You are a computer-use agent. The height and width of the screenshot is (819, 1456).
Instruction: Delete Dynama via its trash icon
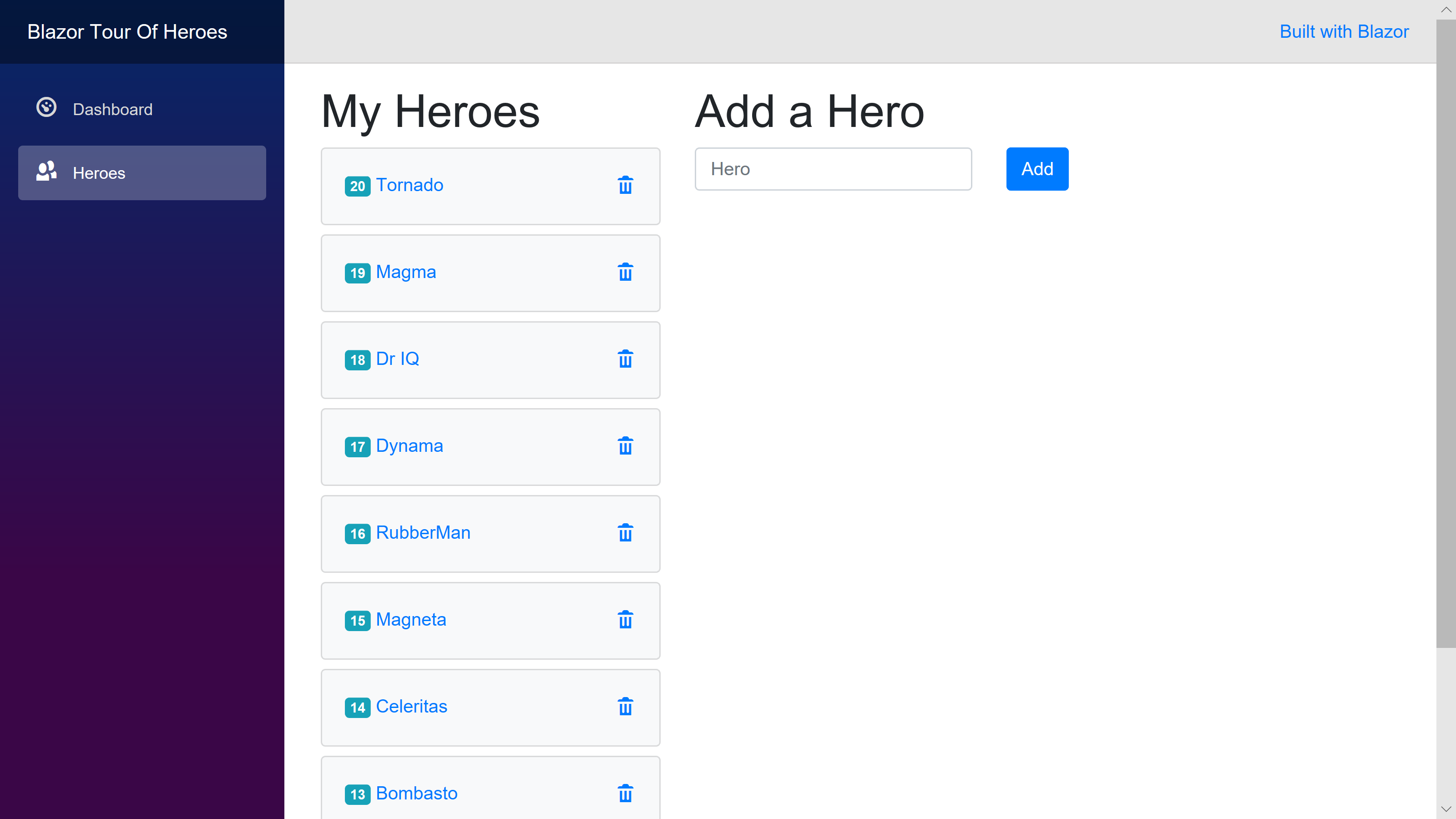[625, 446]
